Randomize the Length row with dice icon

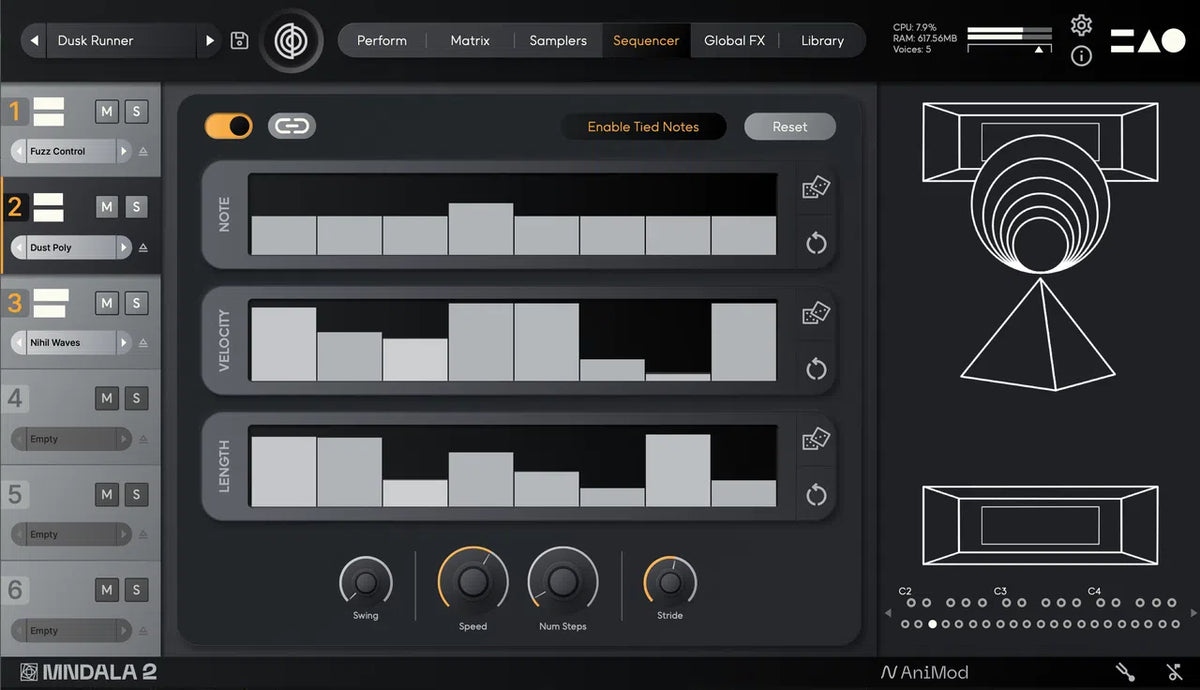[816, 440]
